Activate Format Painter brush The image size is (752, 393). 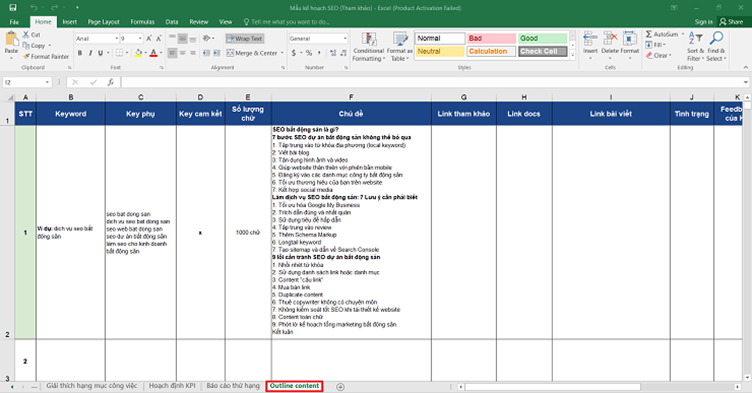tap(46, 57)
